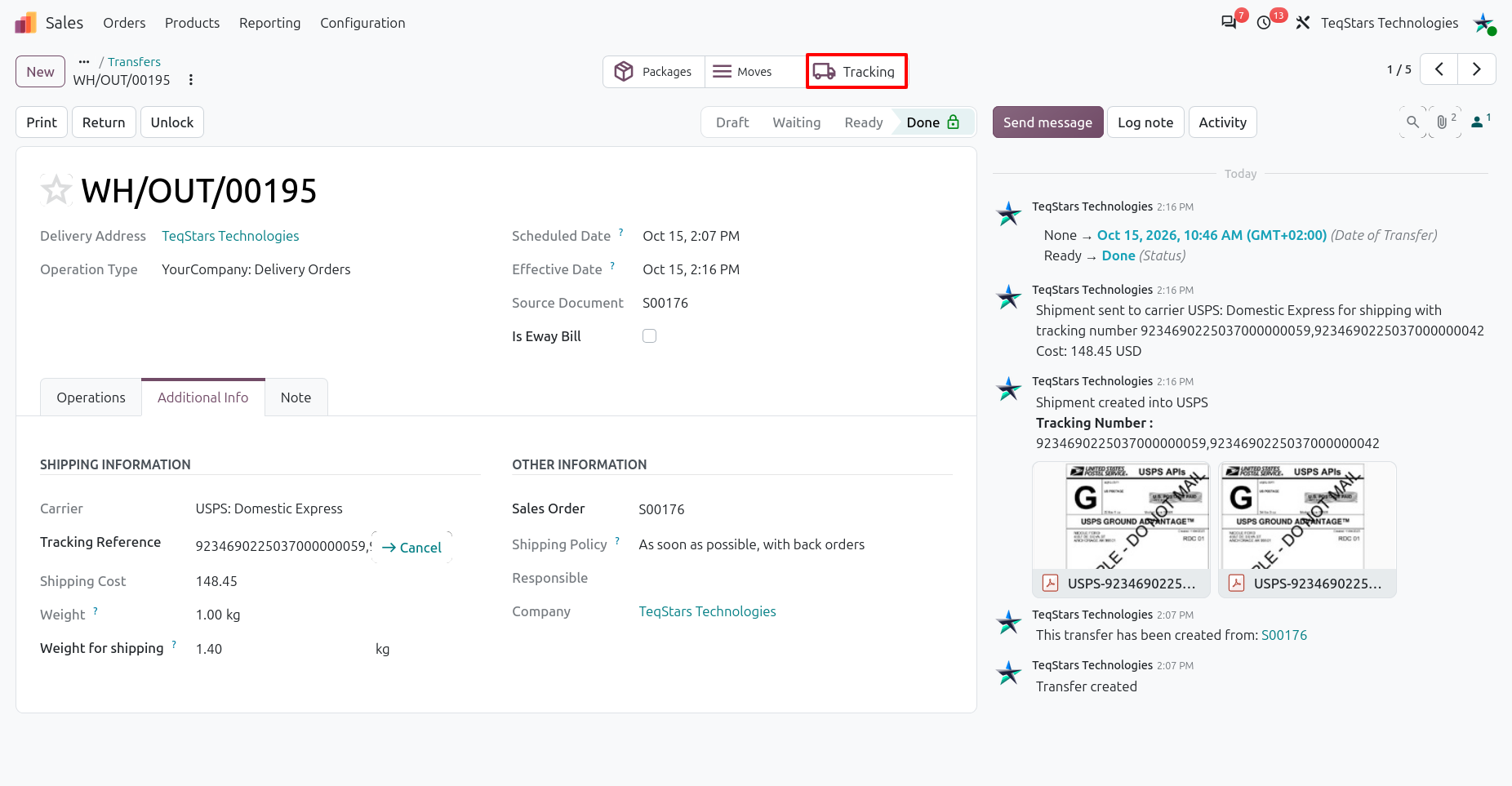Open the Reporting menu
Screen dimensions: 1512x786
269,23
